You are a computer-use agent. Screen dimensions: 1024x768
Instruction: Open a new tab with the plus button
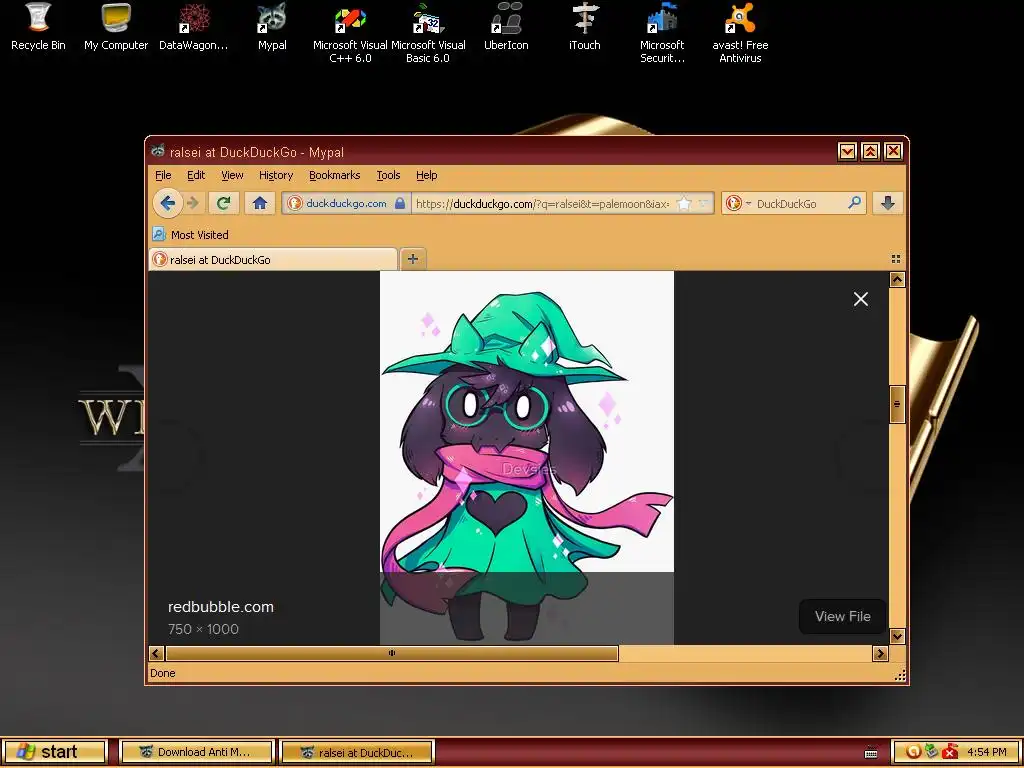tap(412, 259)
